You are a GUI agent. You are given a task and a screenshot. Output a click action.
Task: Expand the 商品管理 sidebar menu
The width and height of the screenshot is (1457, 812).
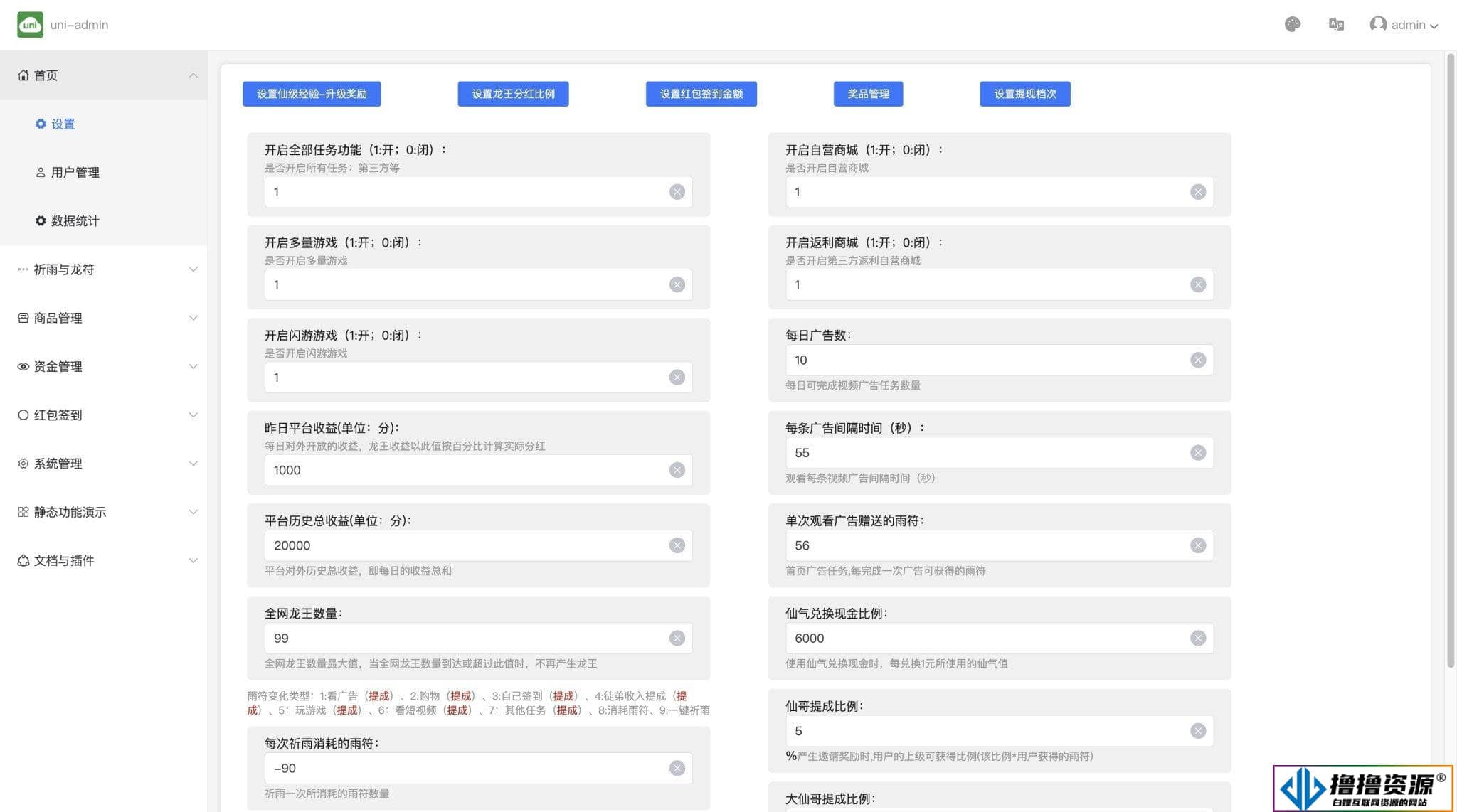(x=193, y=318)
